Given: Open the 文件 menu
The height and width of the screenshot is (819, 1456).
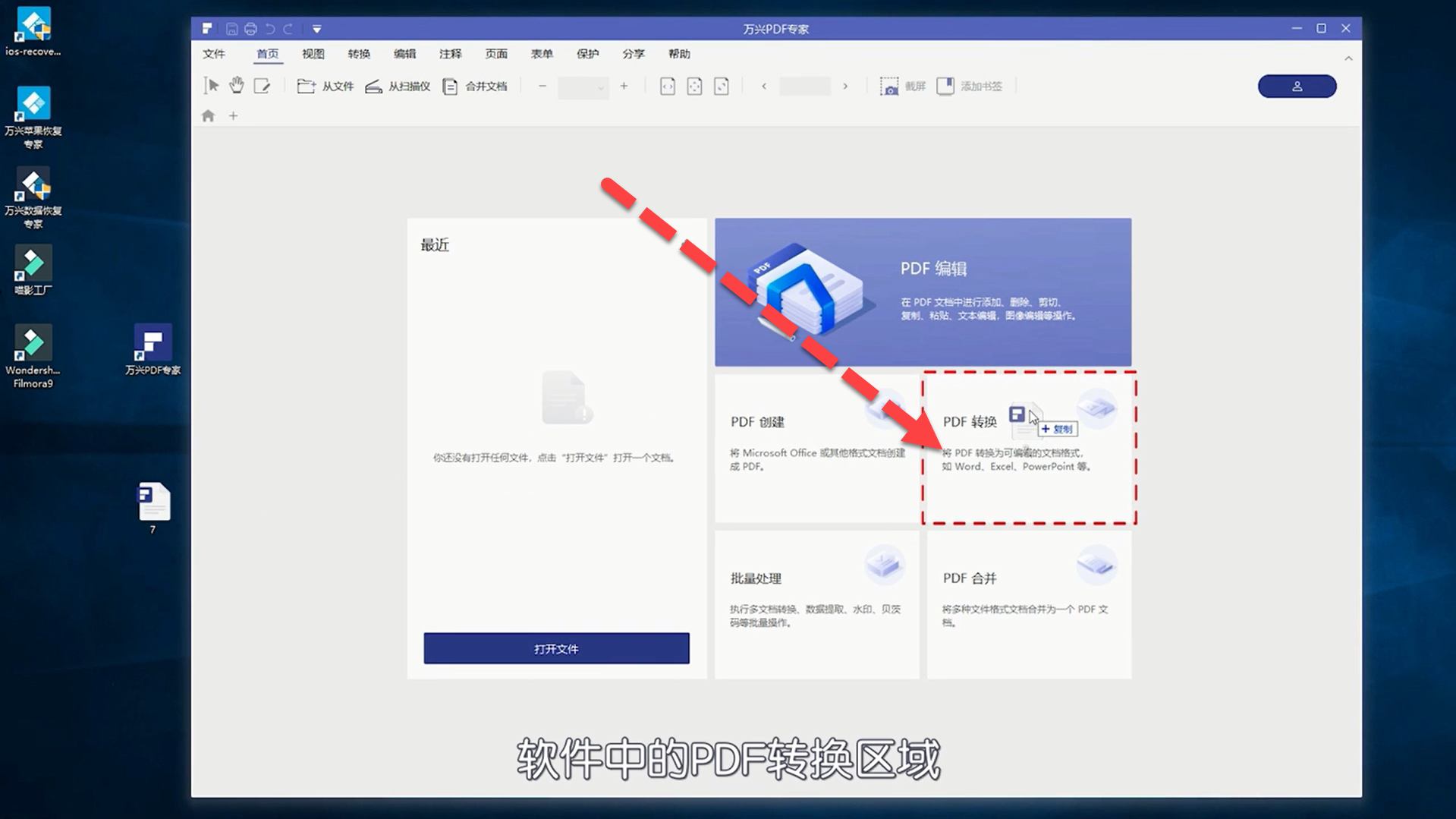Looking at the screenshot, I should [x=214, y=54].
